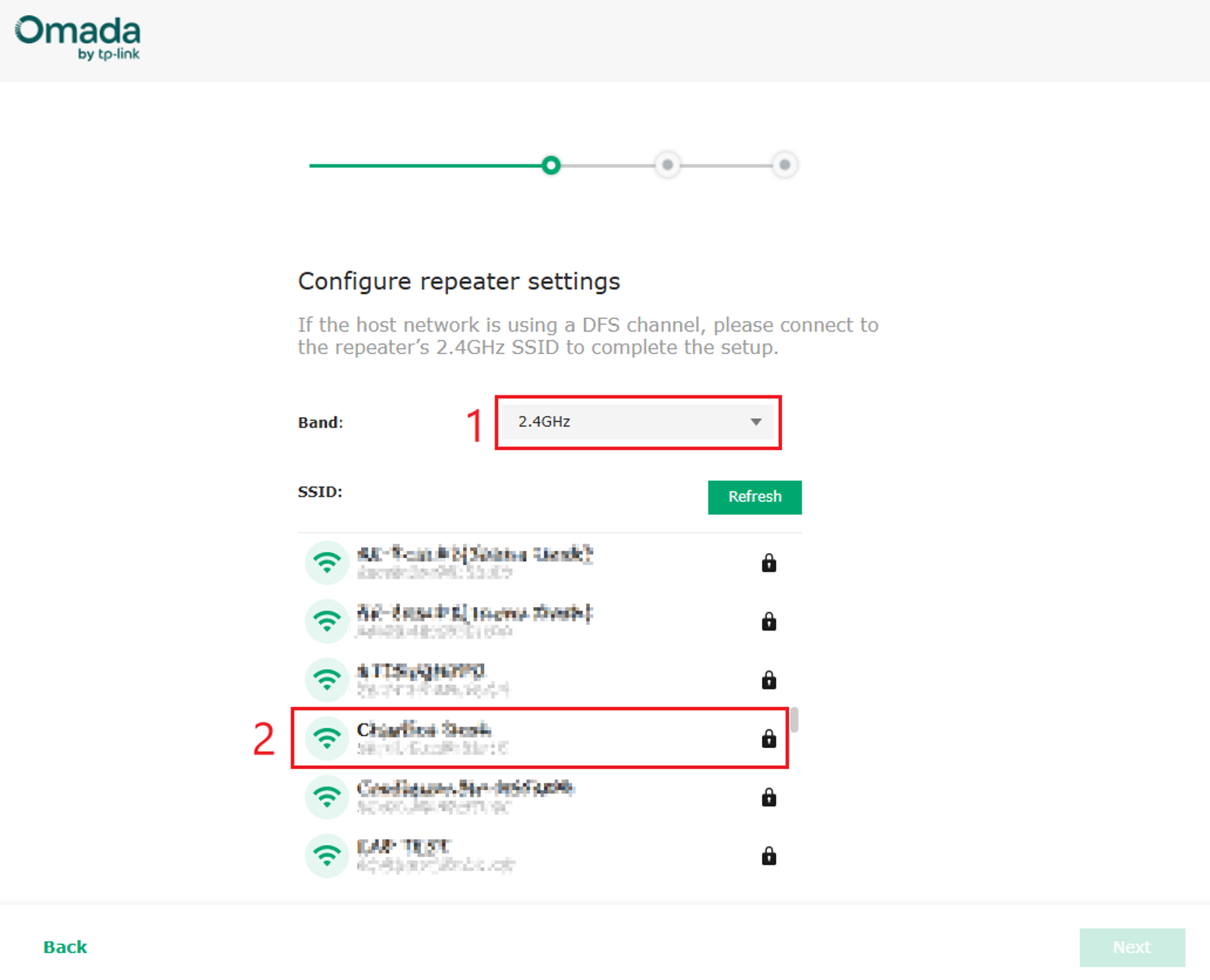Click the current green step marker in progress bar
The image size is (1210, 980).
point(551,165)
